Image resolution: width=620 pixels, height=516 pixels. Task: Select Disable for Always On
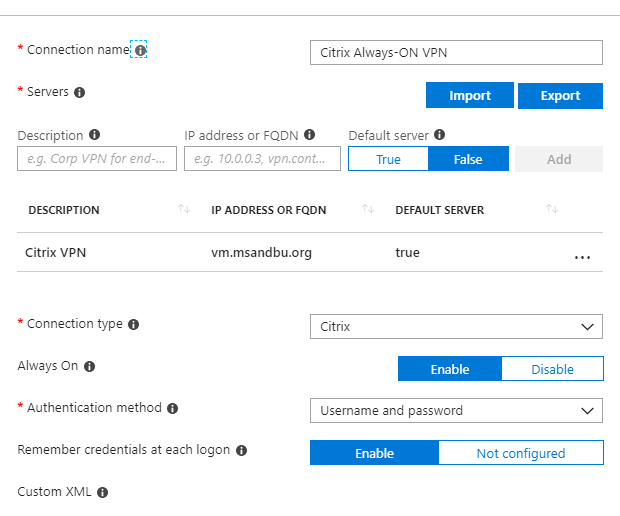(x=552, y=369)
